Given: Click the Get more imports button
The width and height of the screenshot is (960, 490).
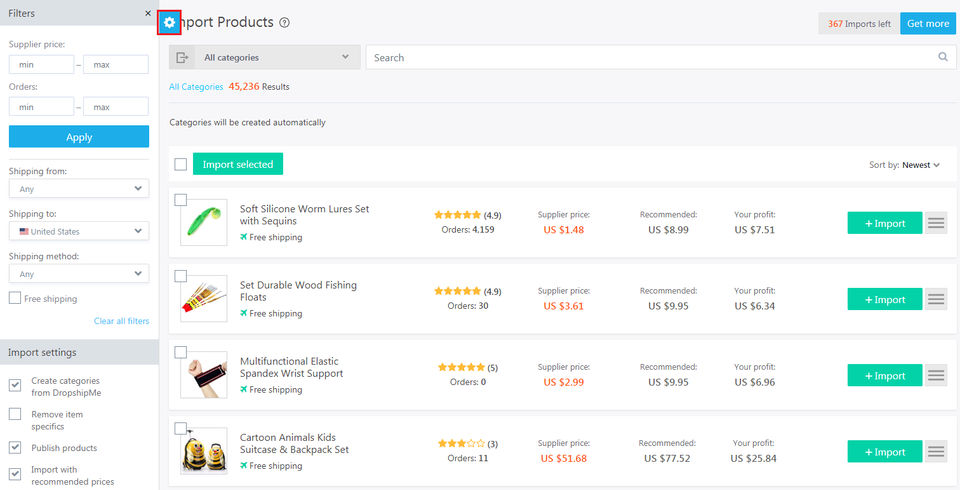Looking at the screenshot, I should tap(927, 23).
